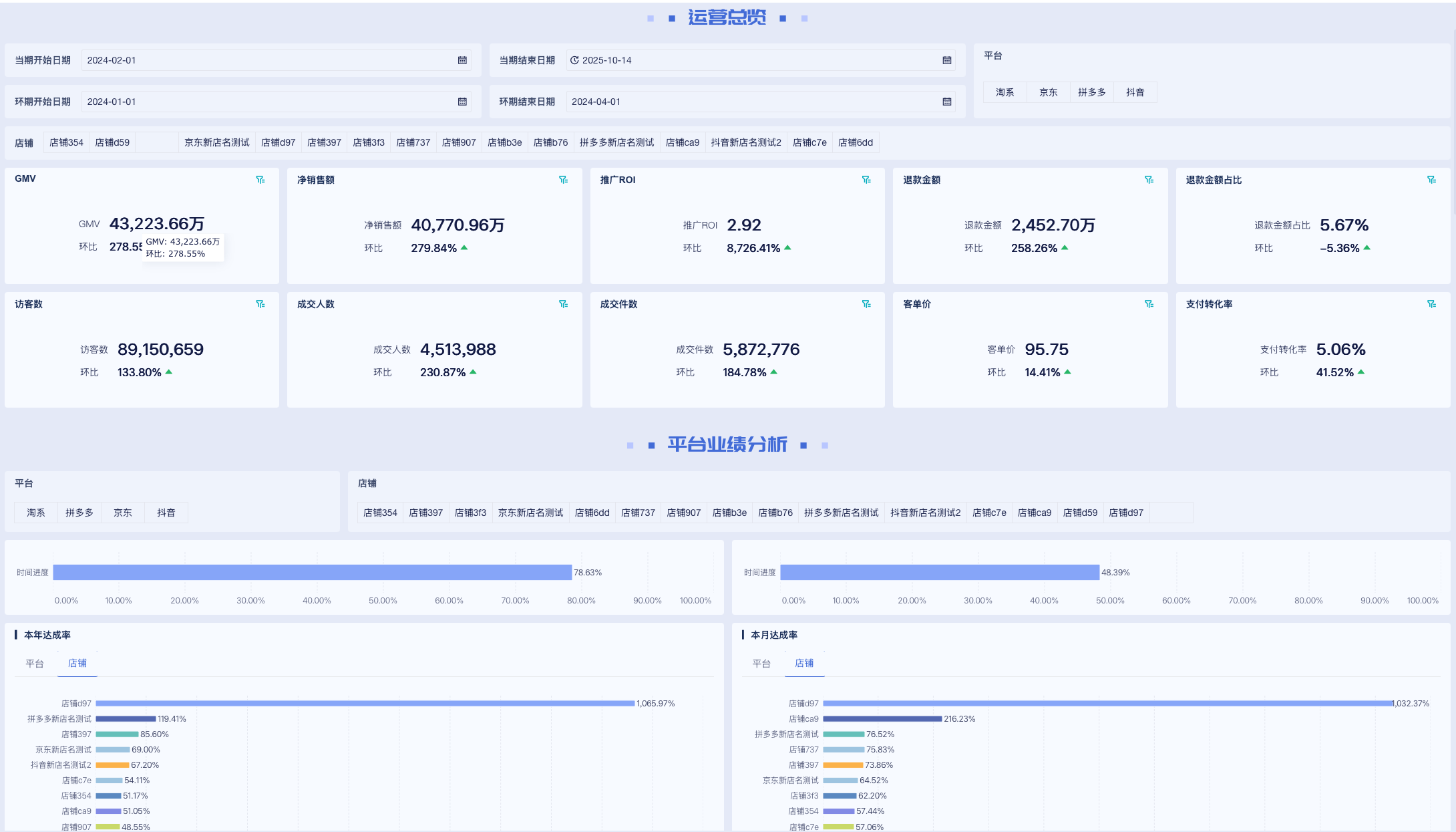The height and width of the screenshot is (832, 1456).
Task: Click the 78.63% 时间进度 progress bar
Action: (x=312, y=572)
